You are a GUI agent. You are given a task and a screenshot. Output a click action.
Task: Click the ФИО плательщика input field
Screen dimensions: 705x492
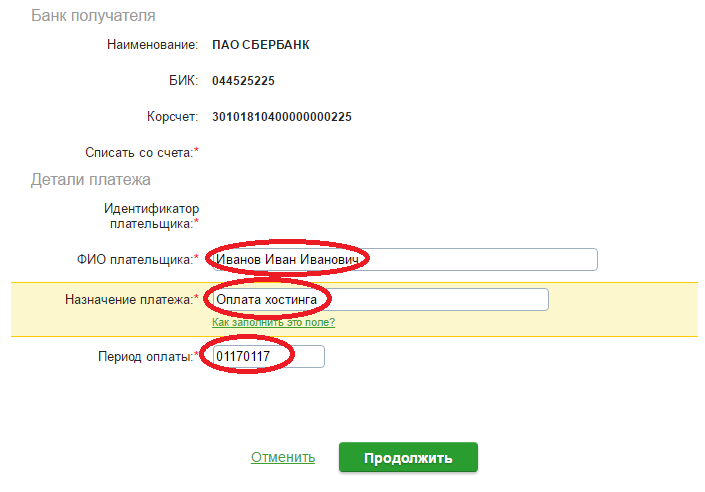400,260
